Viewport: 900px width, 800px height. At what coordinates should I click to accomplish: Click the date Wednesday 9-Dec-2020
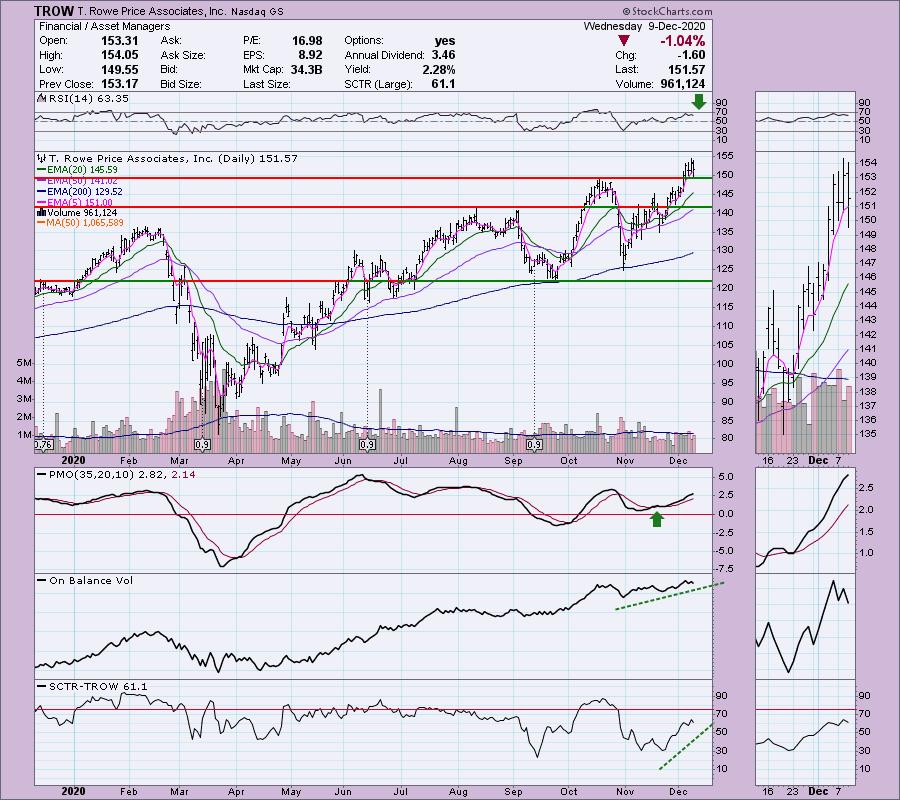click(645, 26)
